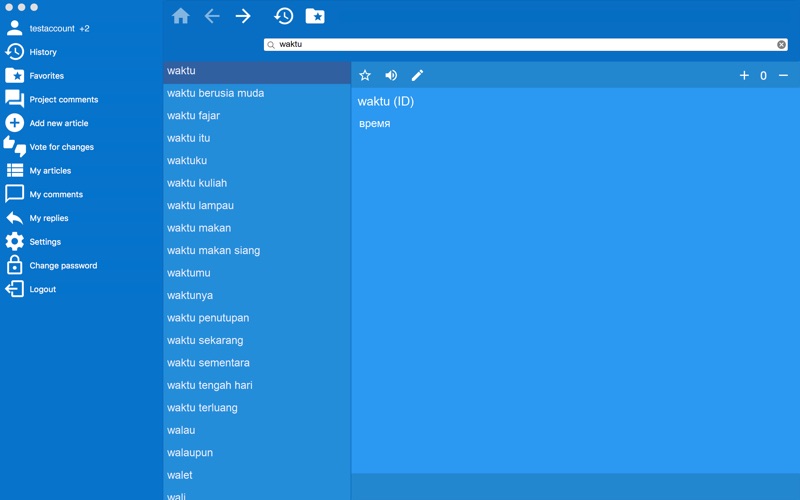Select the 'waktu berusia muda' entry
The image size is (800, 500).
pos(257,93)
